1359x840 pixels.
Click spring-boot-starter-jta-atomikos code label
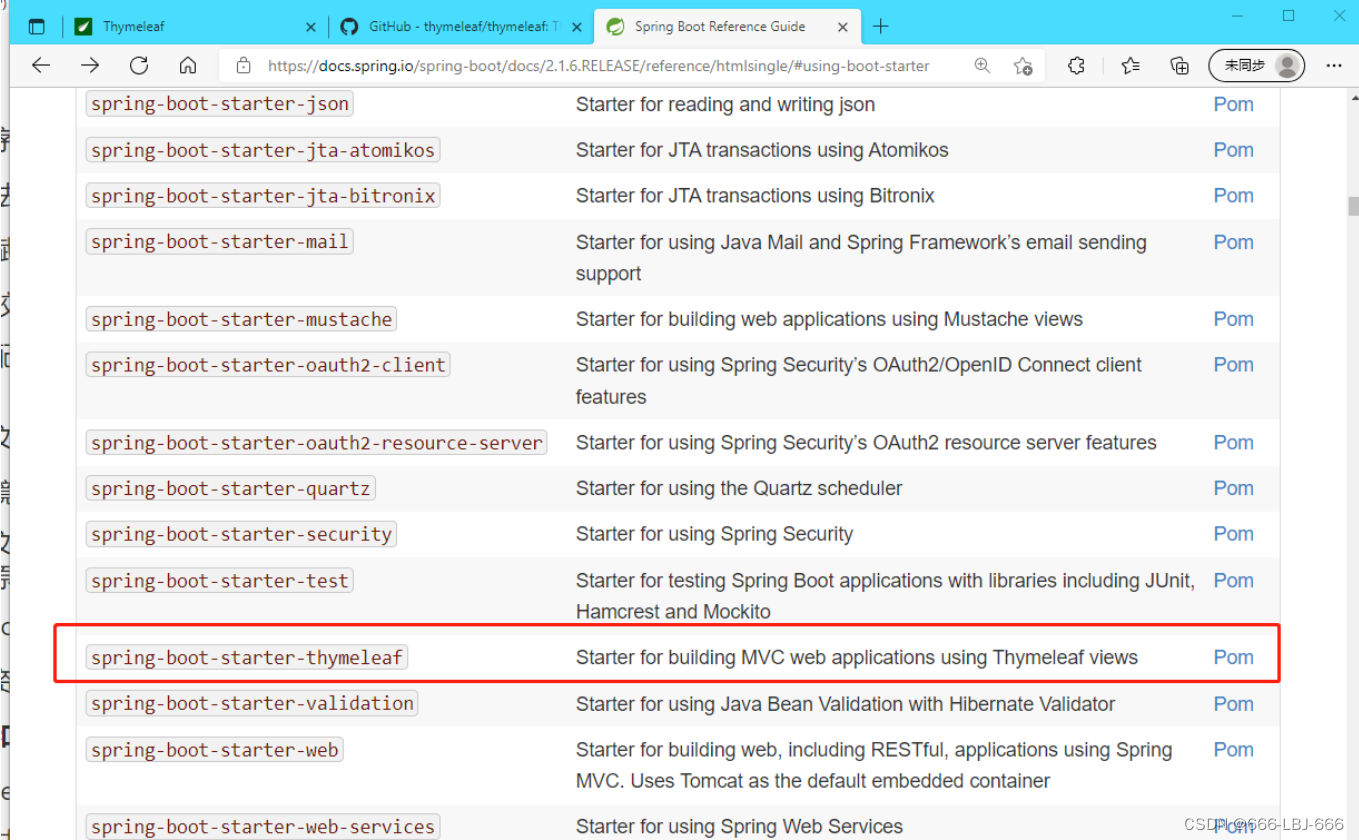point(263,150)
